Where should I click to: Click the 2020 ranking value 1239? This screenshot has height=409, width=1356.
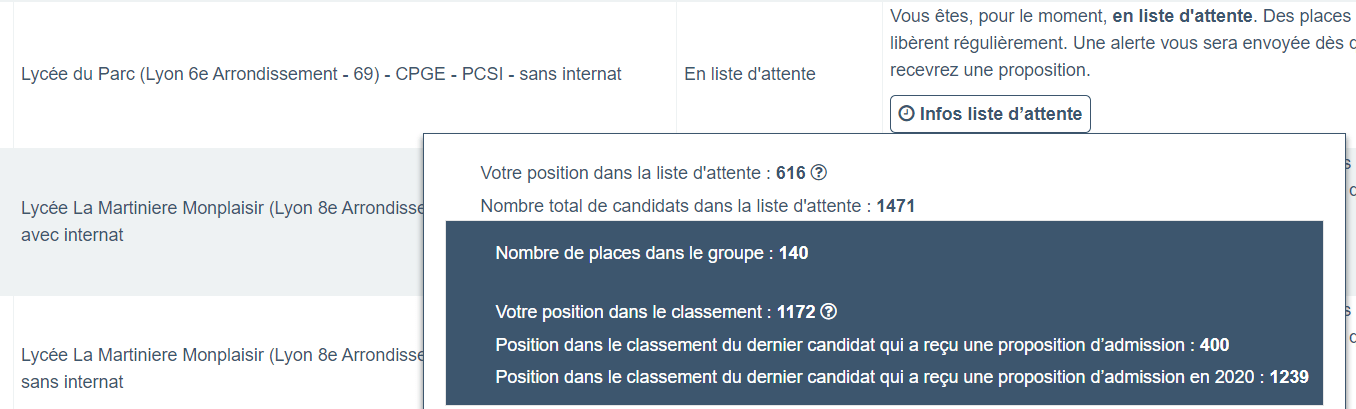(x=1289, y=377)
